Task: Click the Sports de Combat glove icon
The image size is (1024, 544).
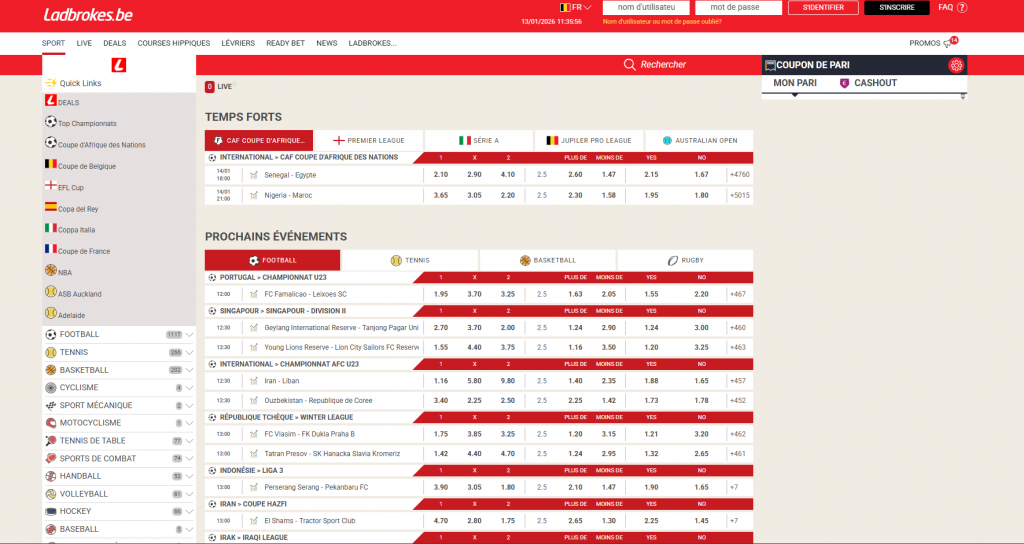Action: 51,458
